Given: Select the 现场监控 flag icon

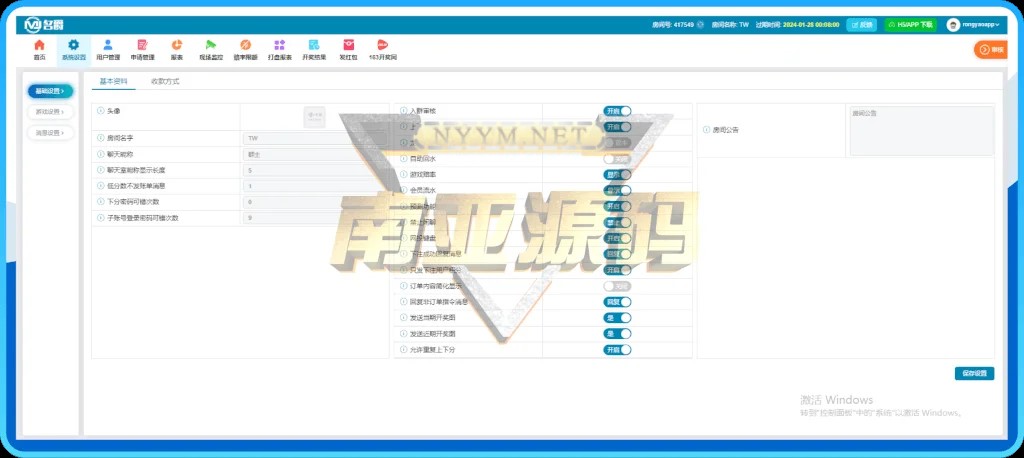Looking at the screenshot, I should click(211, 49).
